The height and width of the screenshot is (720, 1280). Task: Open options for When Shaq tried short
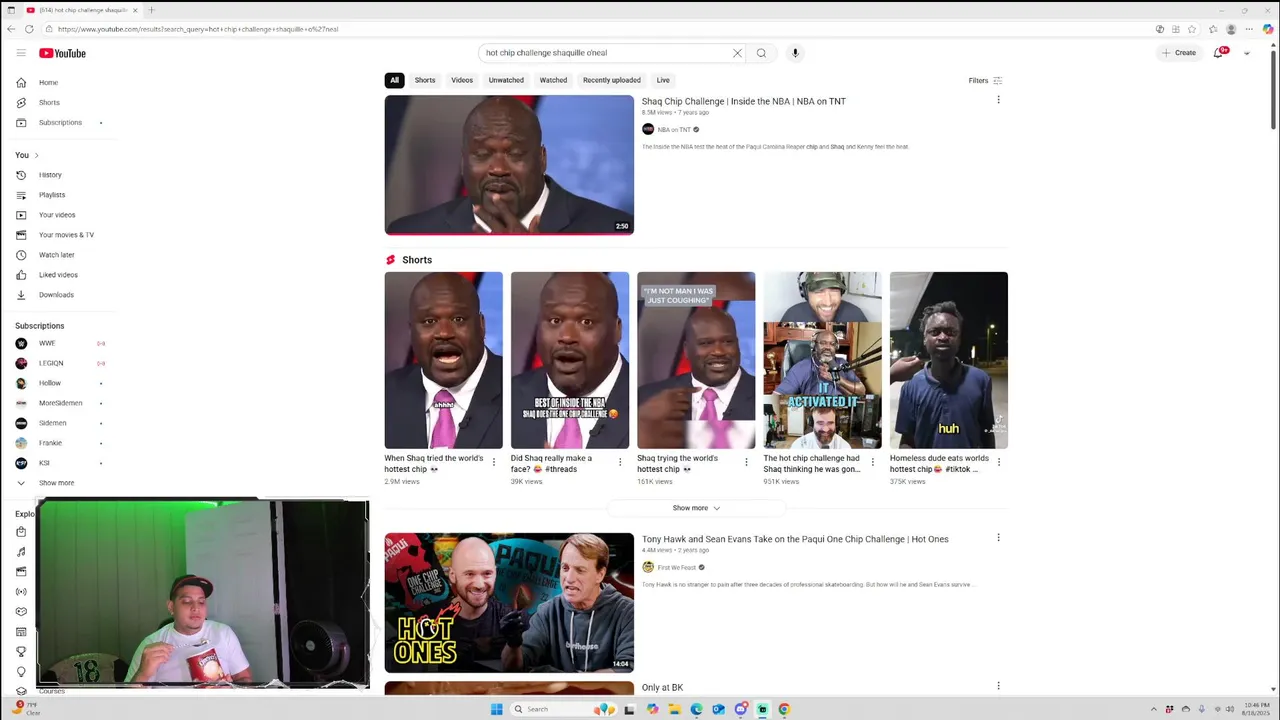pyautogui.click(x=493, y=462)
